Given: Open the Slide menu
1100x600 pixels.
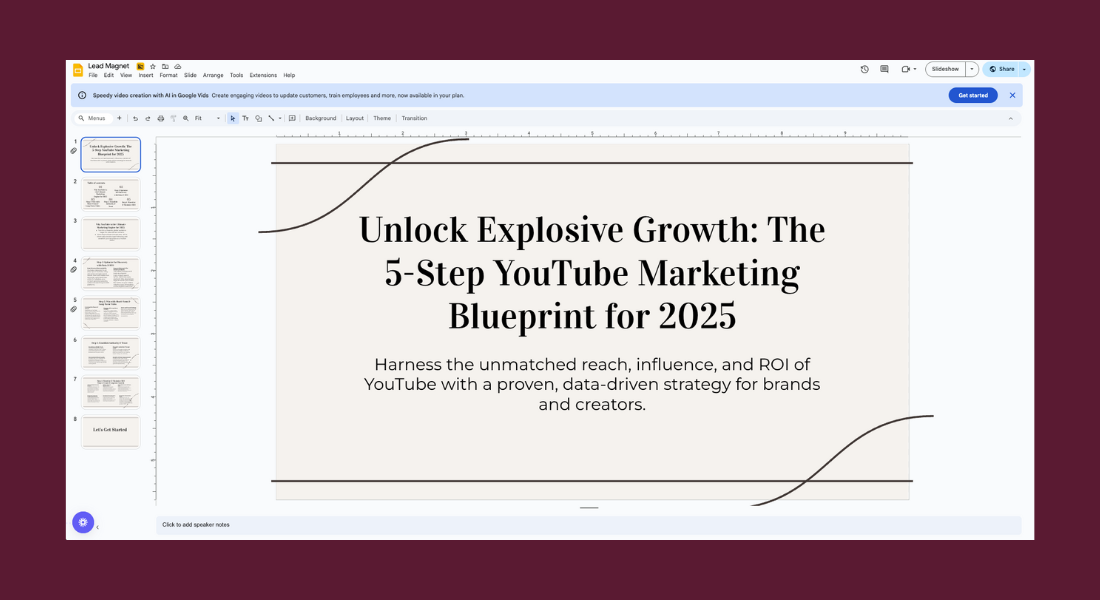Looking at the screenshot, I should (x=190, y=75).
